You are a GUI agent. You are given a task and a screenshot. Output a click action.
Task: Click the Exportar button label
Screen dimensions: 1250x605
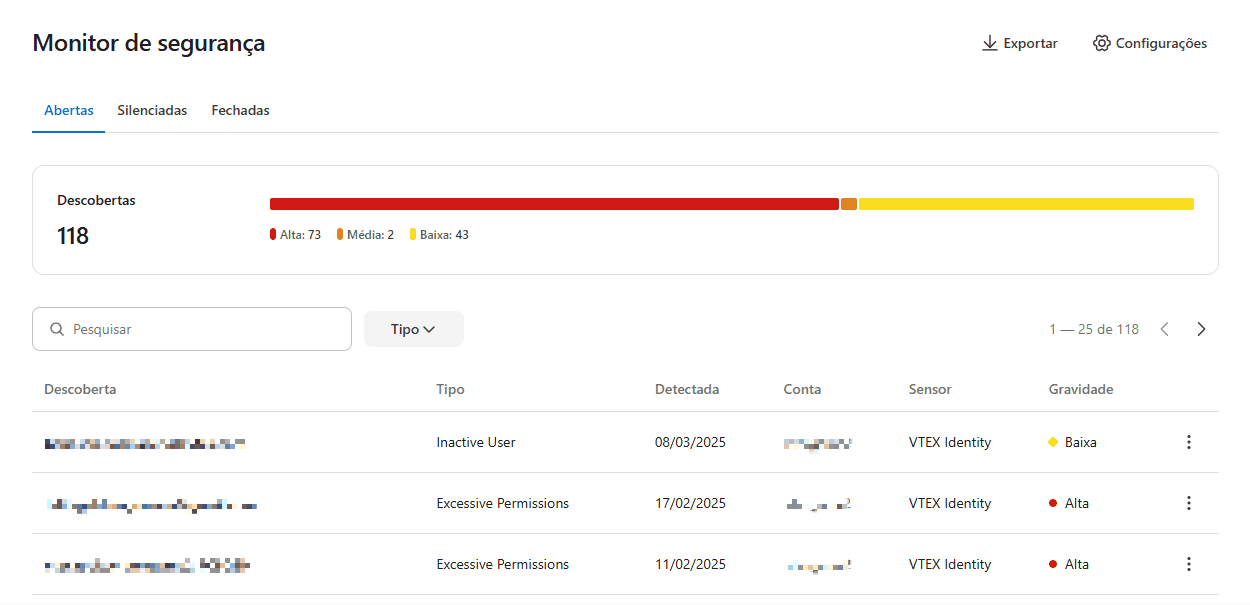point(1030,44)
